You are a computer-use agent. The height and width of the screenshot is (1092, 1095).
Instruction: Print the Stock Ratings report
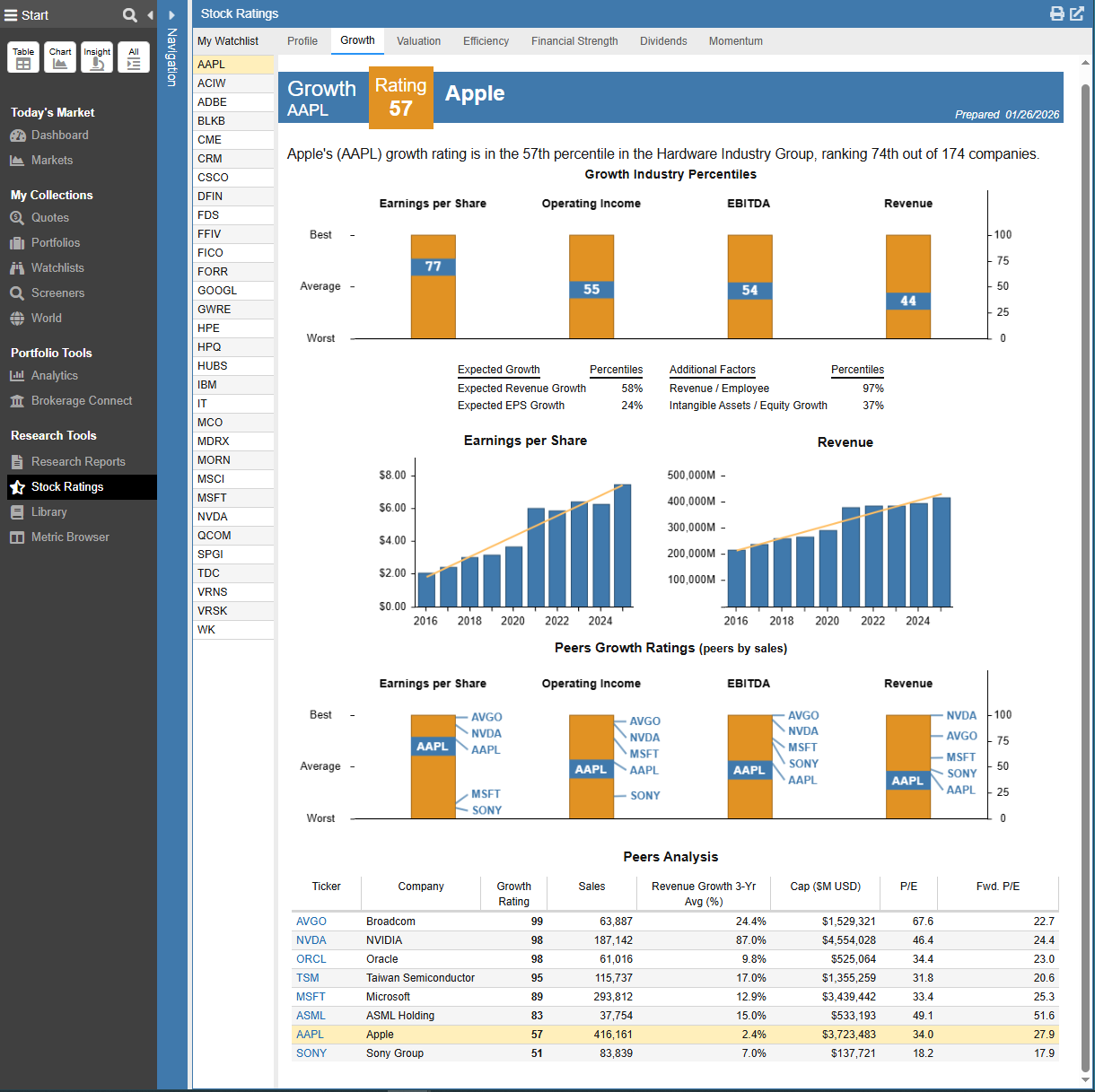1057,13
